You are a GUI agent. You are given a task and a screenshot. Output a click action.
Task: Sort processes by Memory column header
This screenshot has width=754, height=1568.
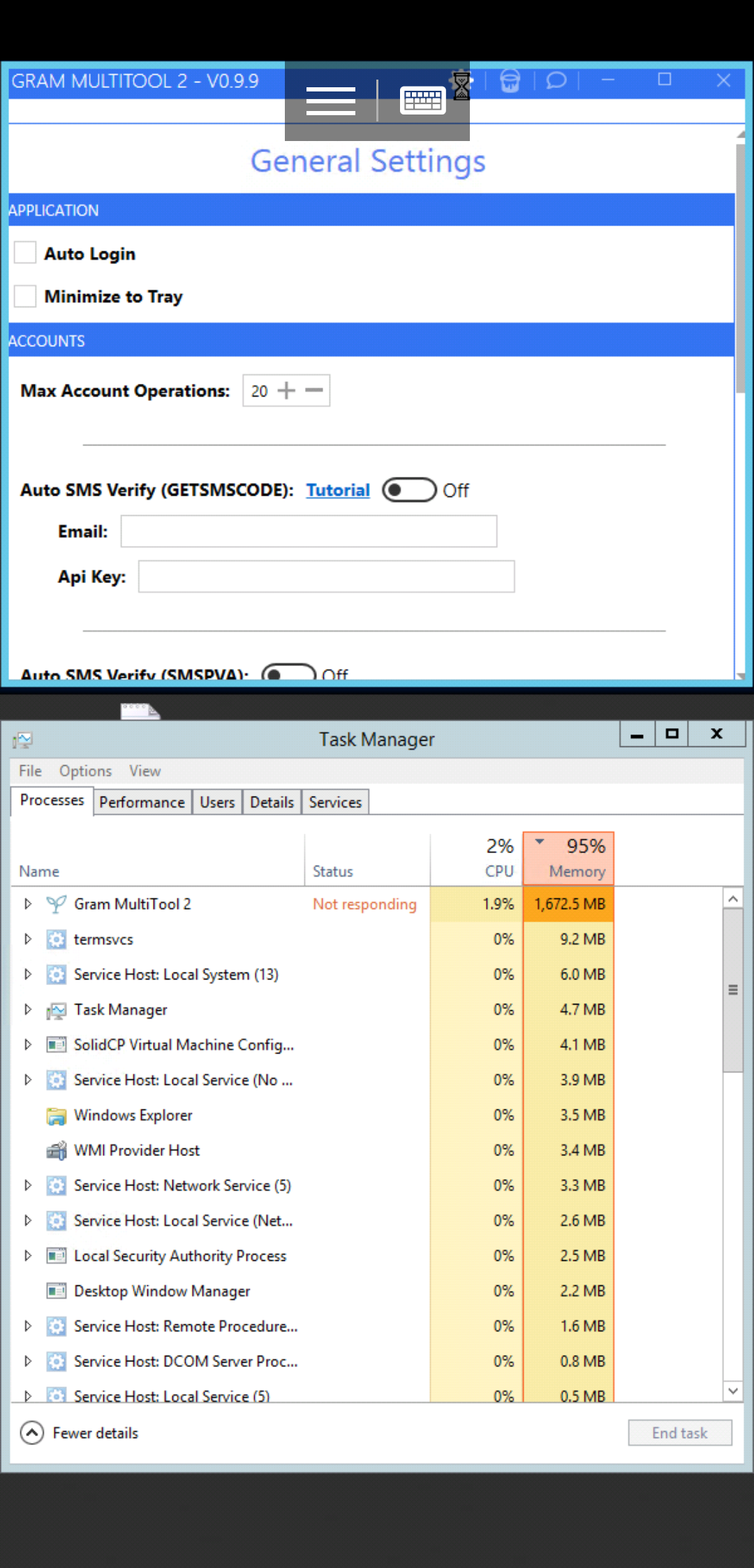(568, 858)
